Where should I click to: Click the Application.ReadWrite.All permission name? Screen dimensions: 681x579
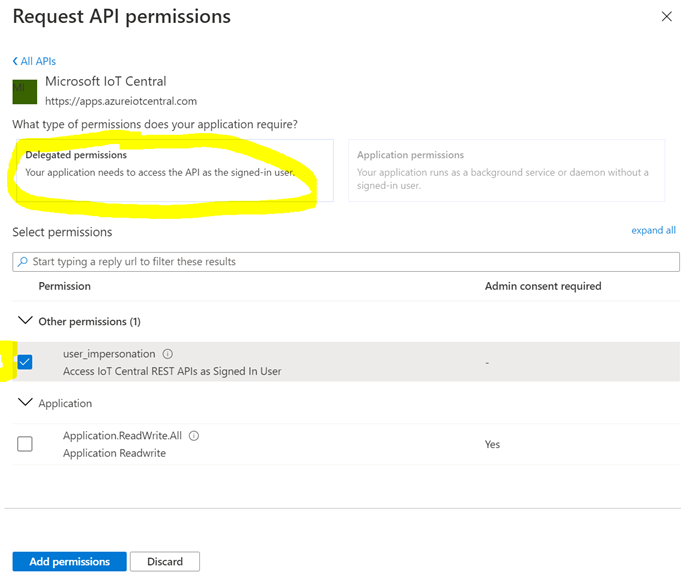coord(122,436)
